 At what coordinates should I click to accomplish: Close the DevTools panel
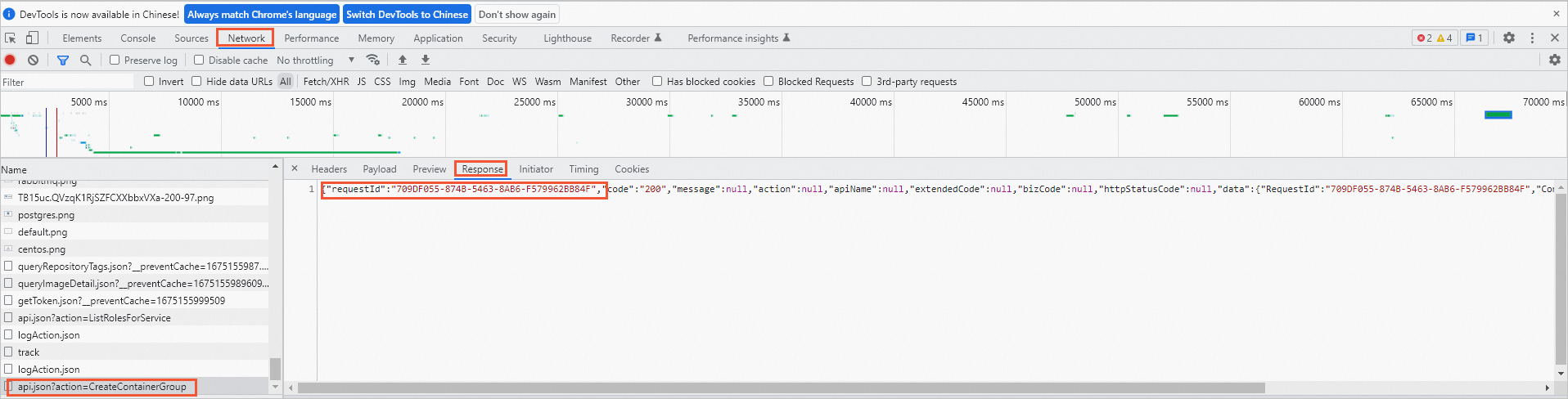click(x=1555, y=38)
